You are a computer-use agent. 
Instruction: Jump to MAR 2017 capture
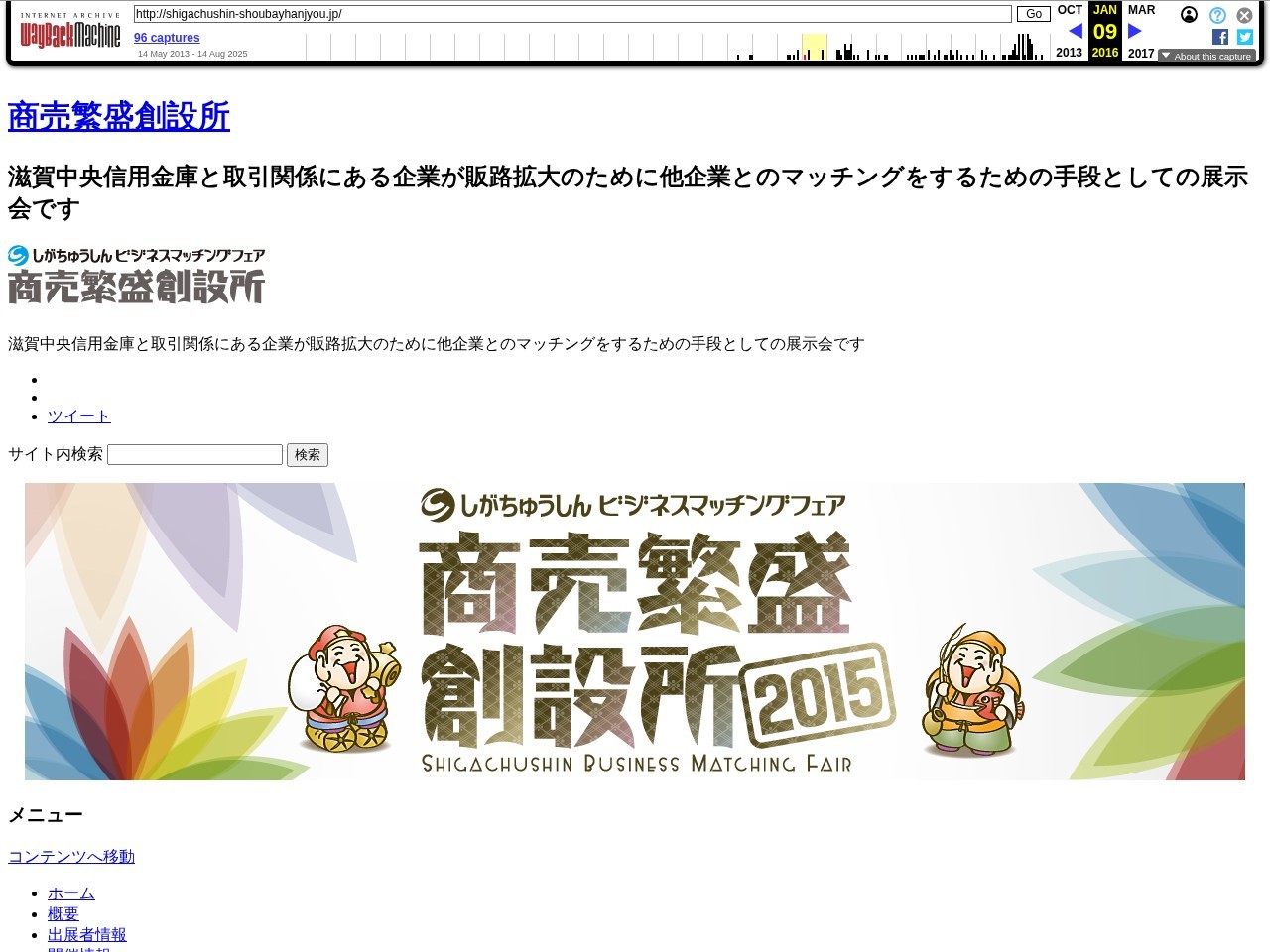click(x=1141, y=10)
